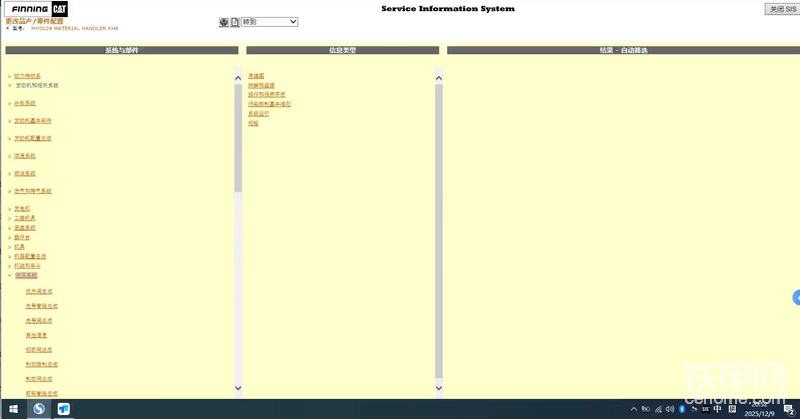The height and width of the screenshot is (419, 800).
Task: Collapse the 发动机和相关系统 tree node
Action: click(x=9, y=86)
